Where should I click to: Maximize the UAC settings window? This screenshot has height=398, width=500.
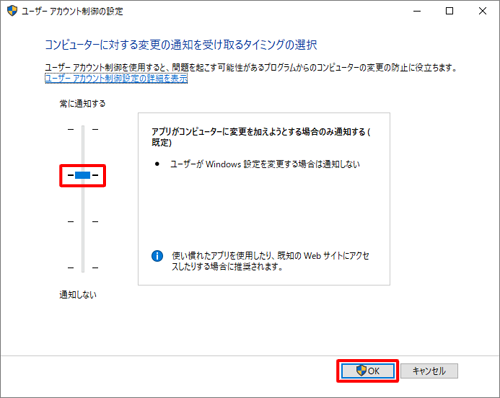click(x=449, y=11)
